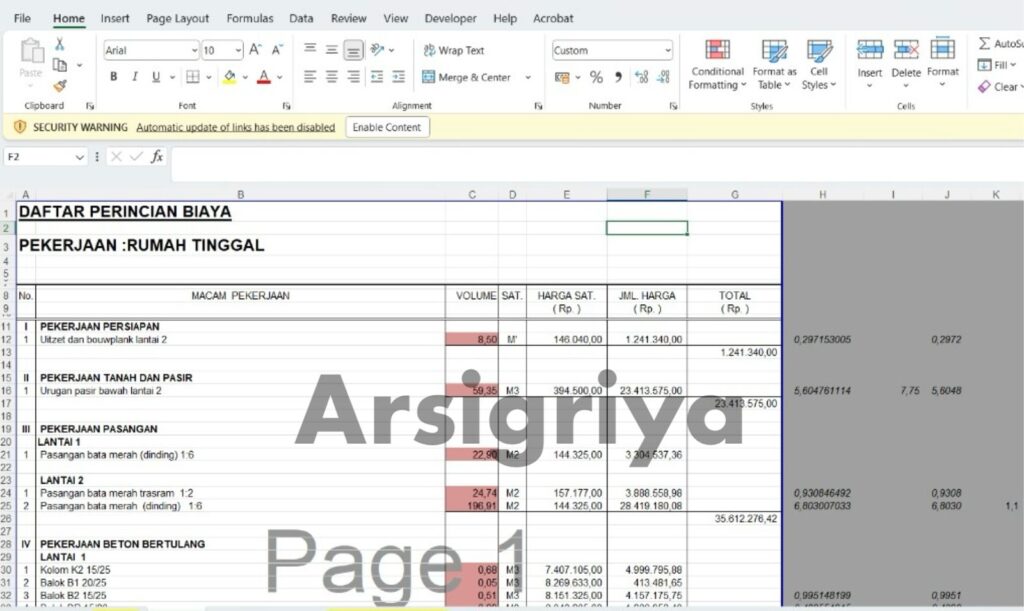The height and width of the screenshot is (611, 1024).
Task: Open the Arial font name dropdown
Action: tap(194, 50)
